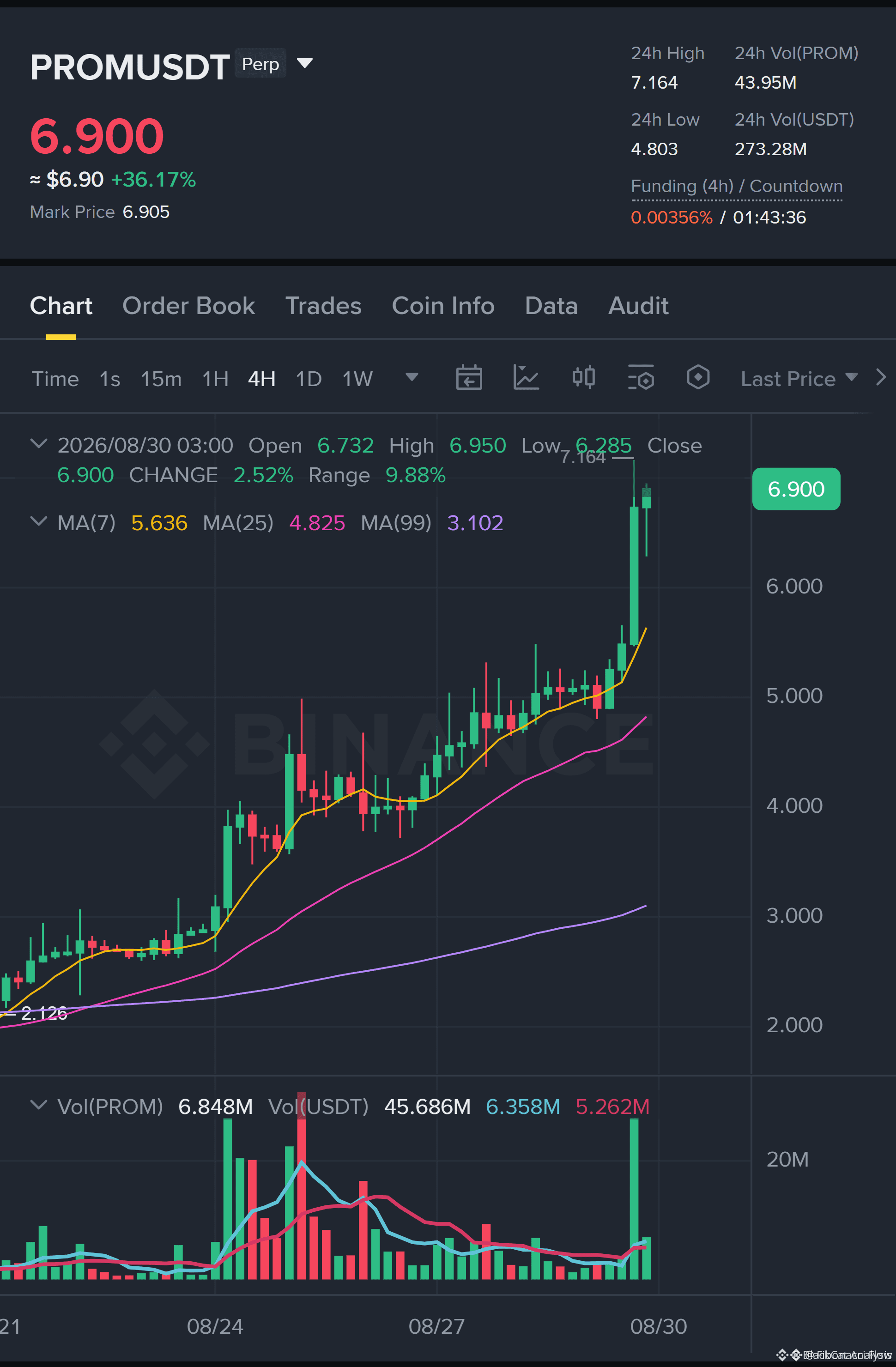Open the candlestick chart style icon
The image size is (896, 1367).
(x=583, y=377)
